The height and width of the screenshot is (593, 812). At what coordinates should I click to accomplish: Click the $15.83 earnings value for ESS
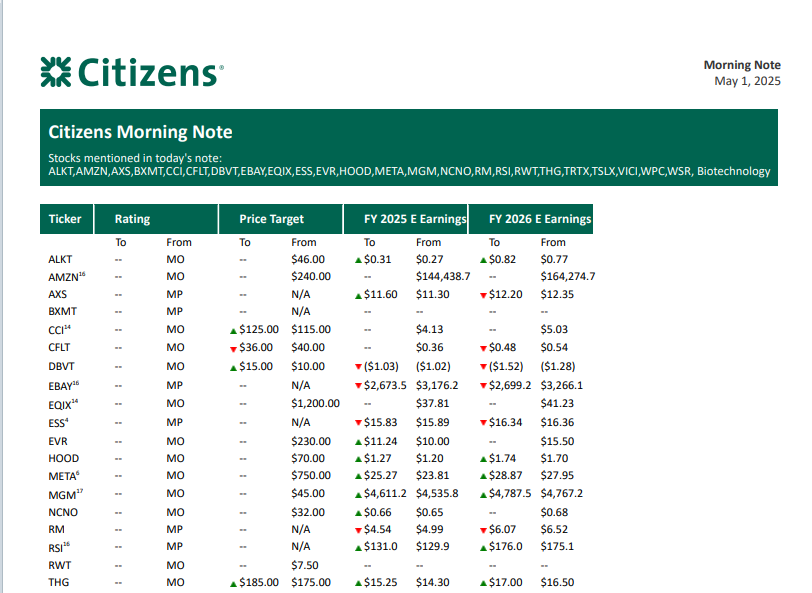pos(381,423)
